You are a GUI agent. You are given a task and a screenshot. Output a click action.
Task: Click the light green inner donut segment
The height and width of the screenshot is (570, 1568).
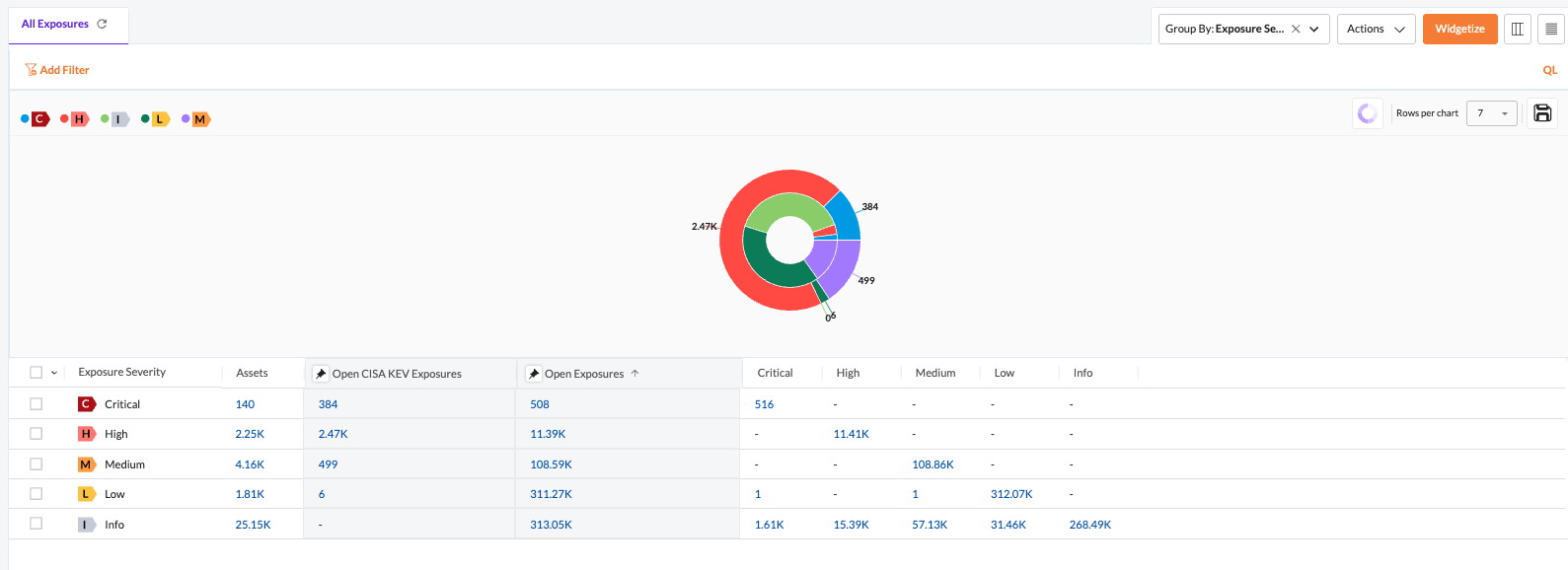[787, 205]
